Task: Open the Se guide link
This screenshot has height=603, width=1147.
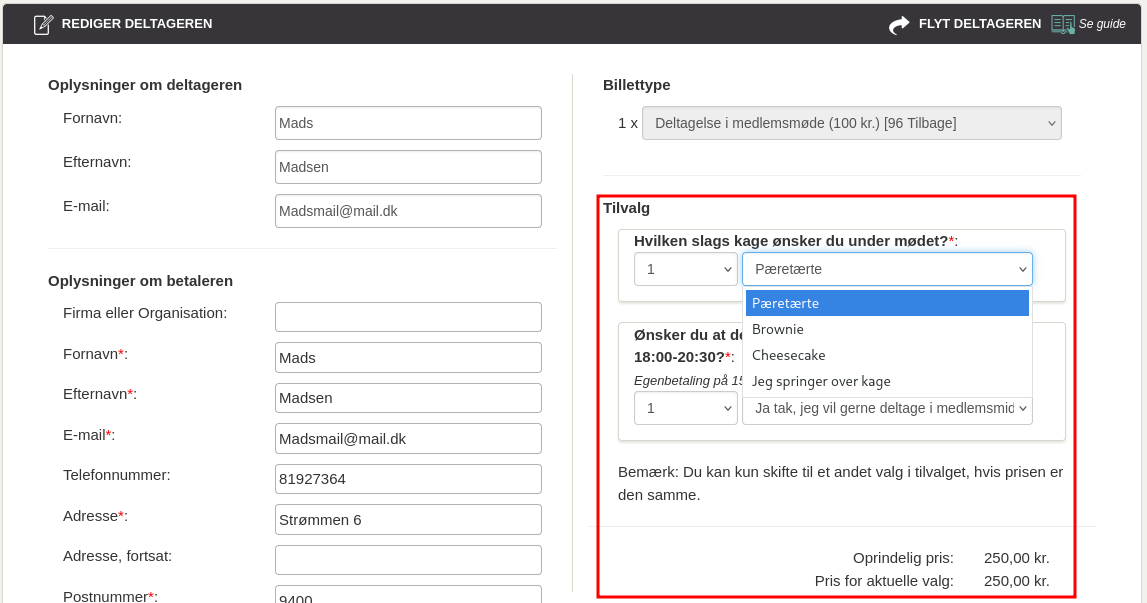Action: pos(1101,24)
